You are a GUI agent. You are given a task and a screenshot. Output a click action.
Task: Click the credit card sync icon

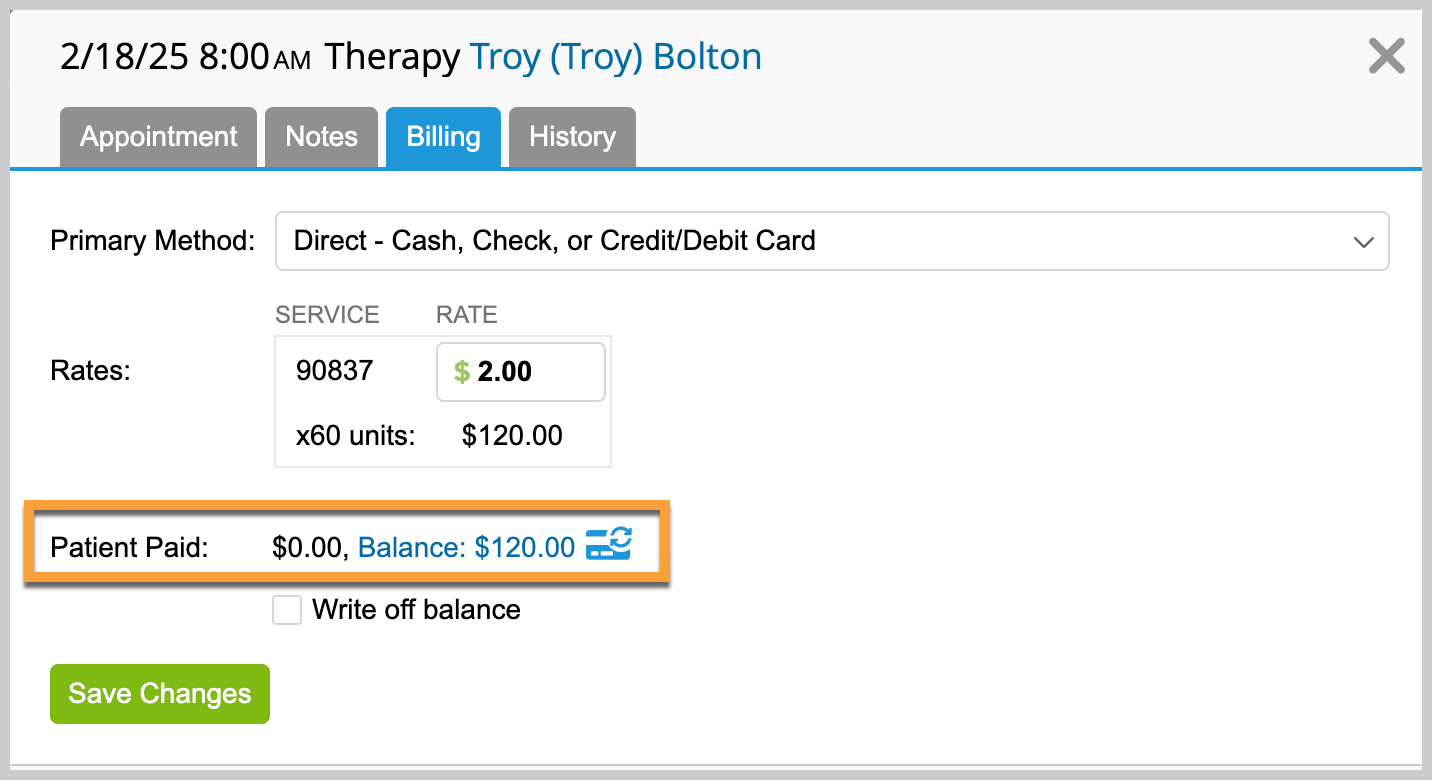[x=608, y=545]
